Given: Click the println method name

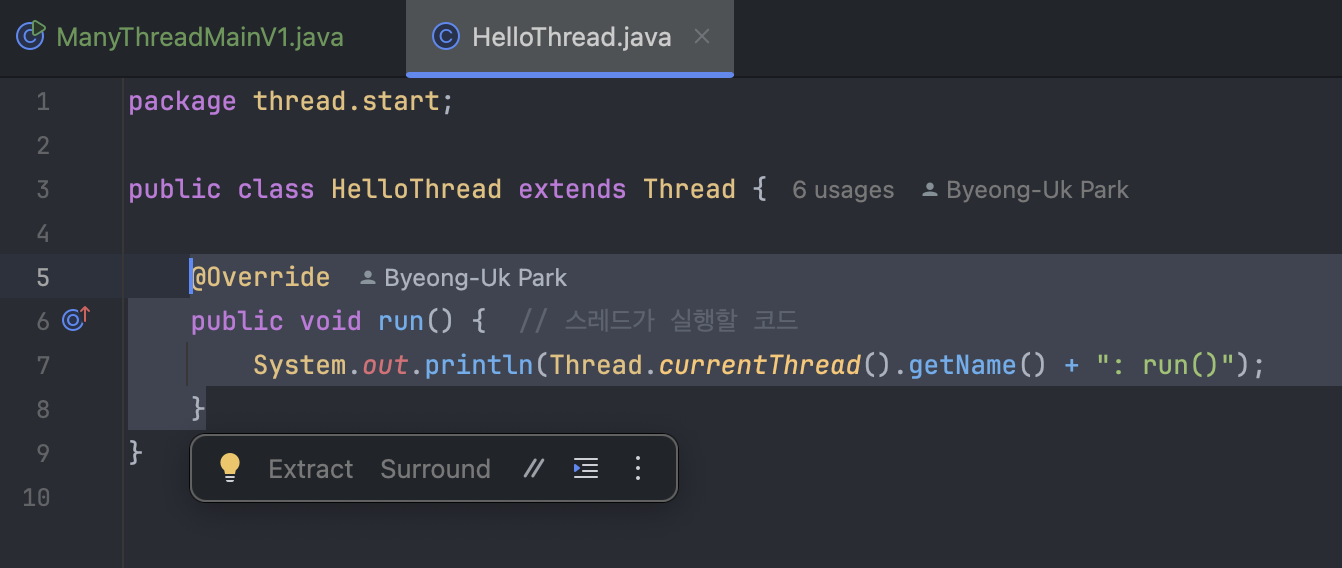Looking at the screenshot, I should tap(479, 365).
